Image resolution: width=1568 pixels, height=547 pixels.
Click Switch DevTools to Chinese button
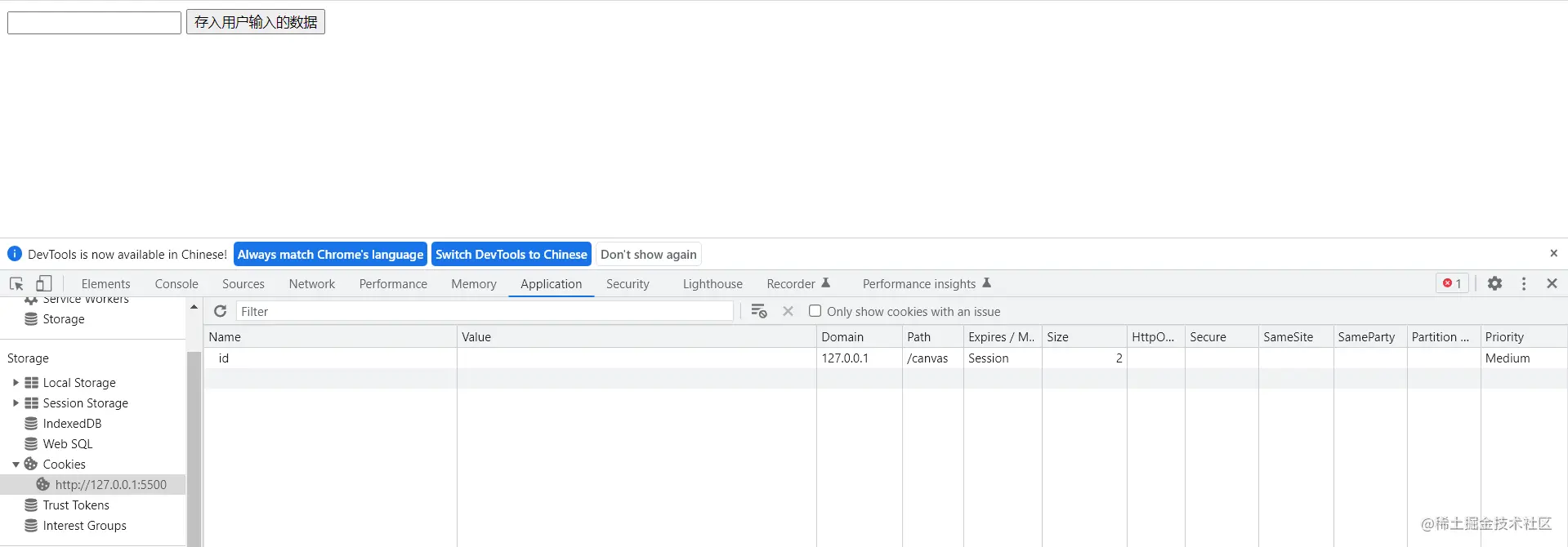[511, 255]
